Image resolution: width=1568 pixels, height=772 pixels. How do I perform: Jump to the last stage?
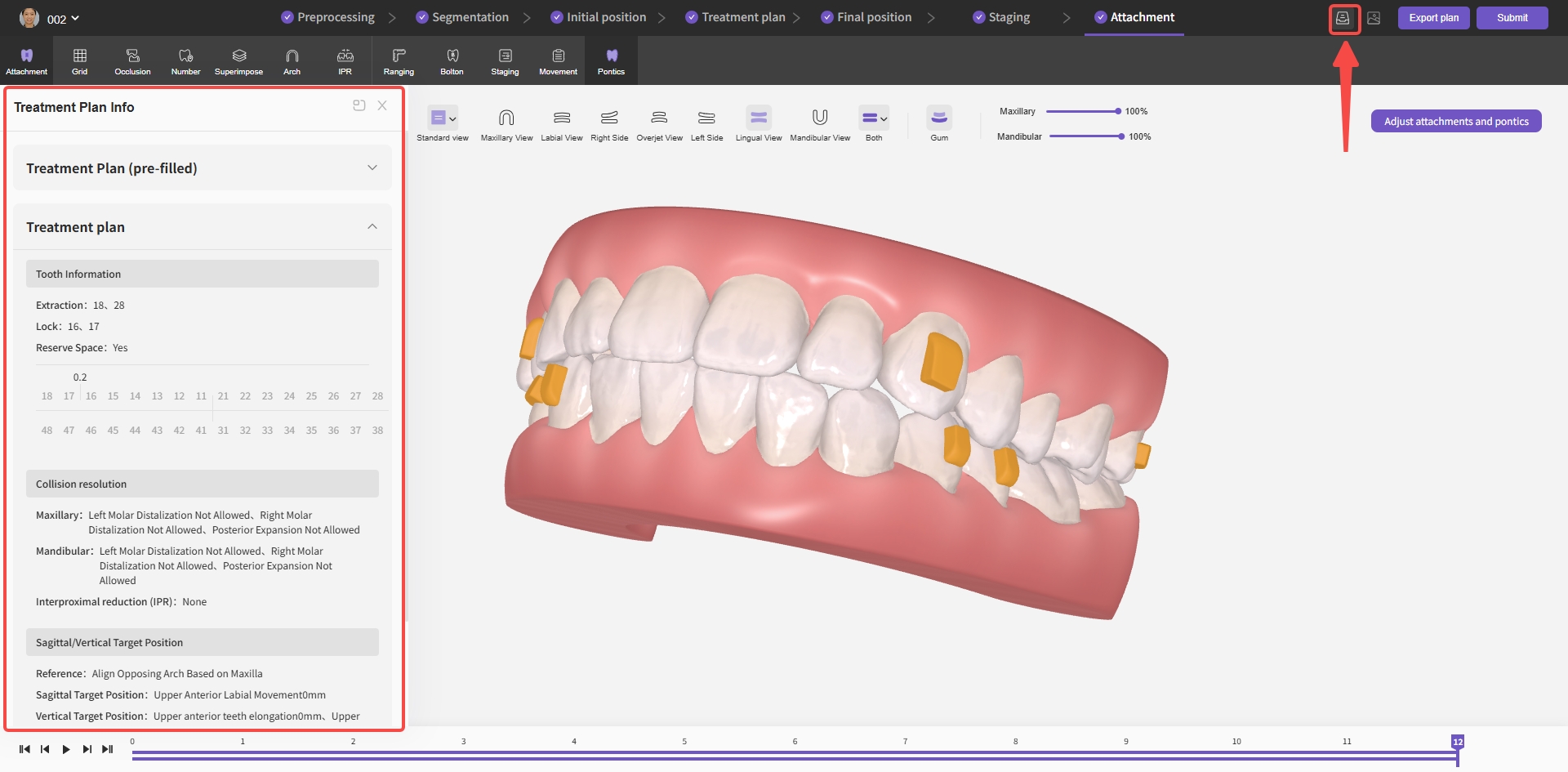[107, 749]
